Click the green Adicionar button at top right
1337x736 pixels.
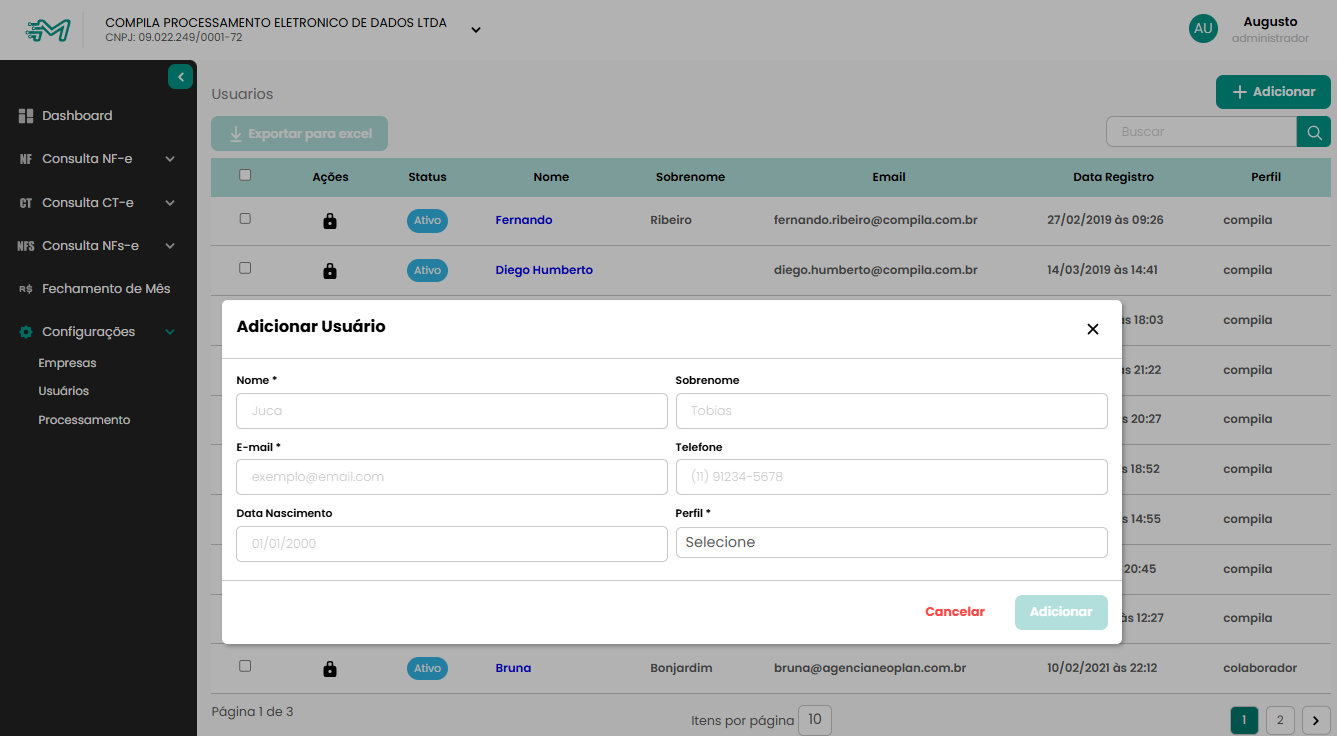[x=1273, y=92]
